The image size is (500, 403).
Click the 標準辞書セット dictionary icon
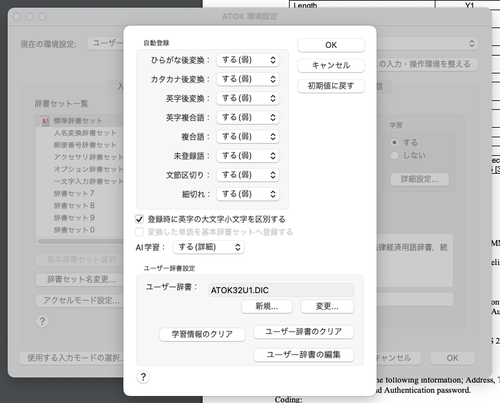[45, 121]
